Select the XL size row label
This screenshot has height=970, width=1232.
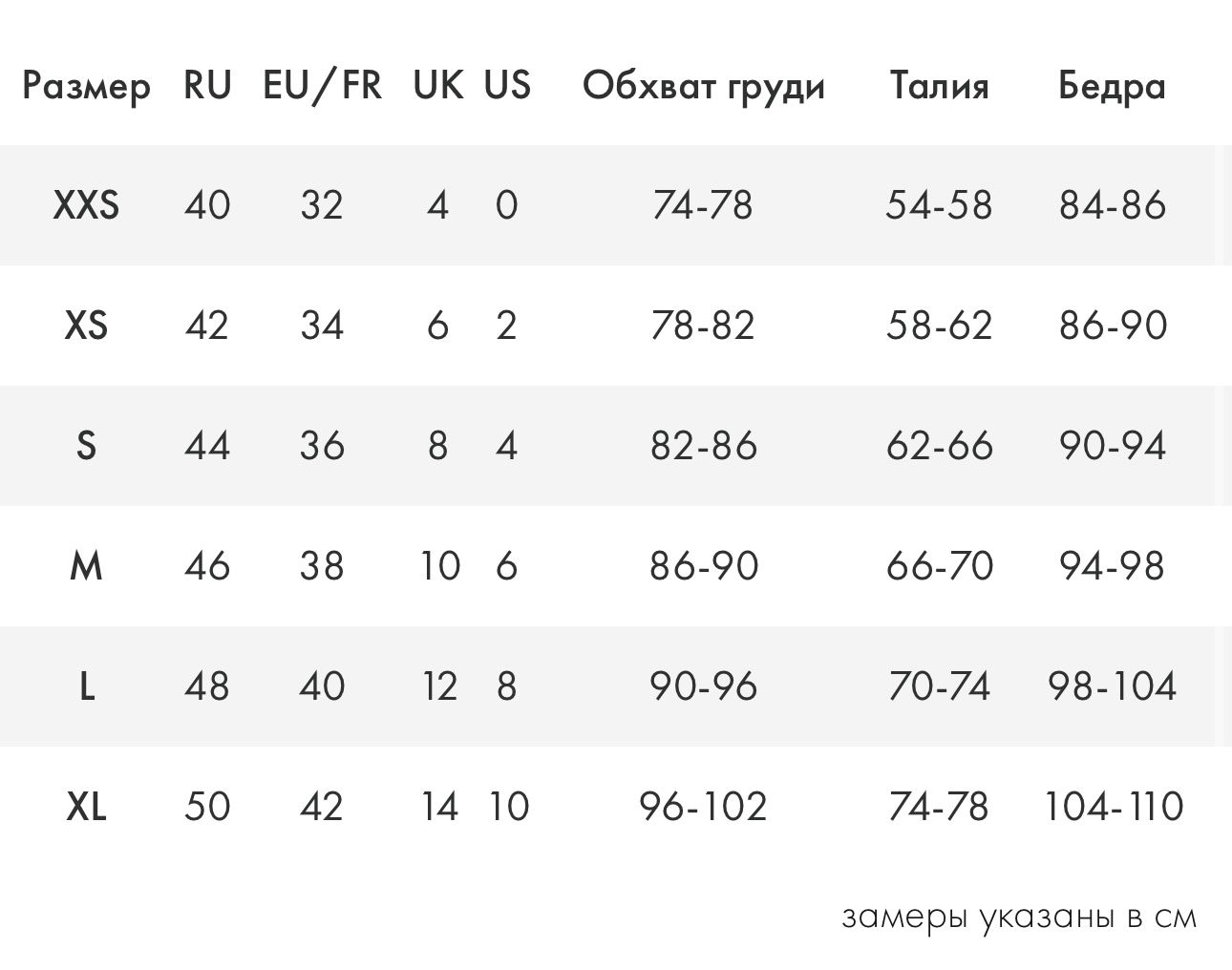[x=86, y=807]
